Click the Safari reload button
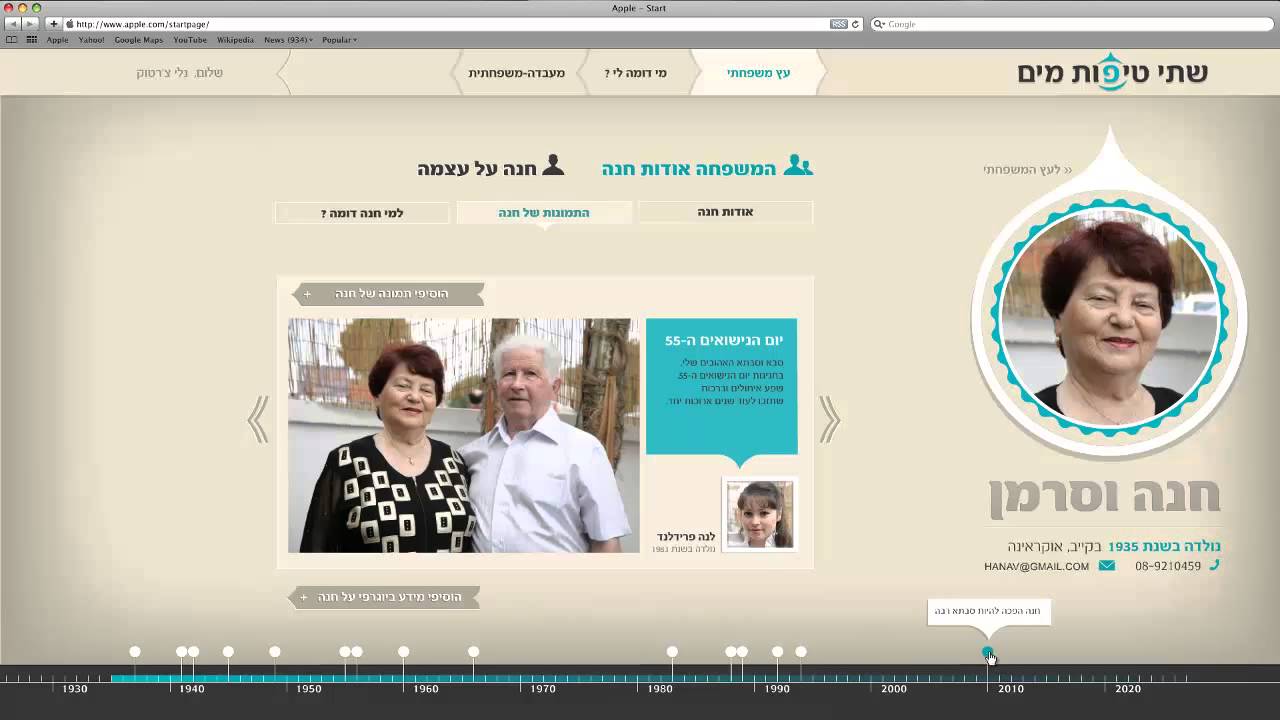The height and width of the screenshot is (720, 1280). (x=855, y=24)
